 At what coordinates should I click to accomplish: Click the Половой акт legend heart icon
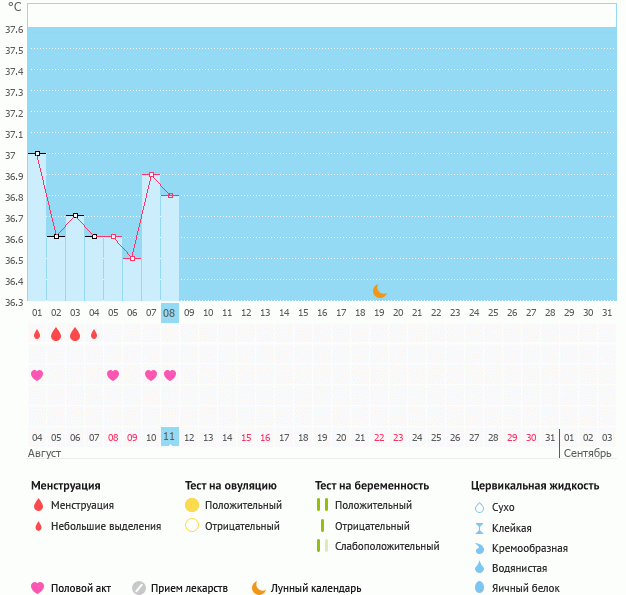click(38, 588)
